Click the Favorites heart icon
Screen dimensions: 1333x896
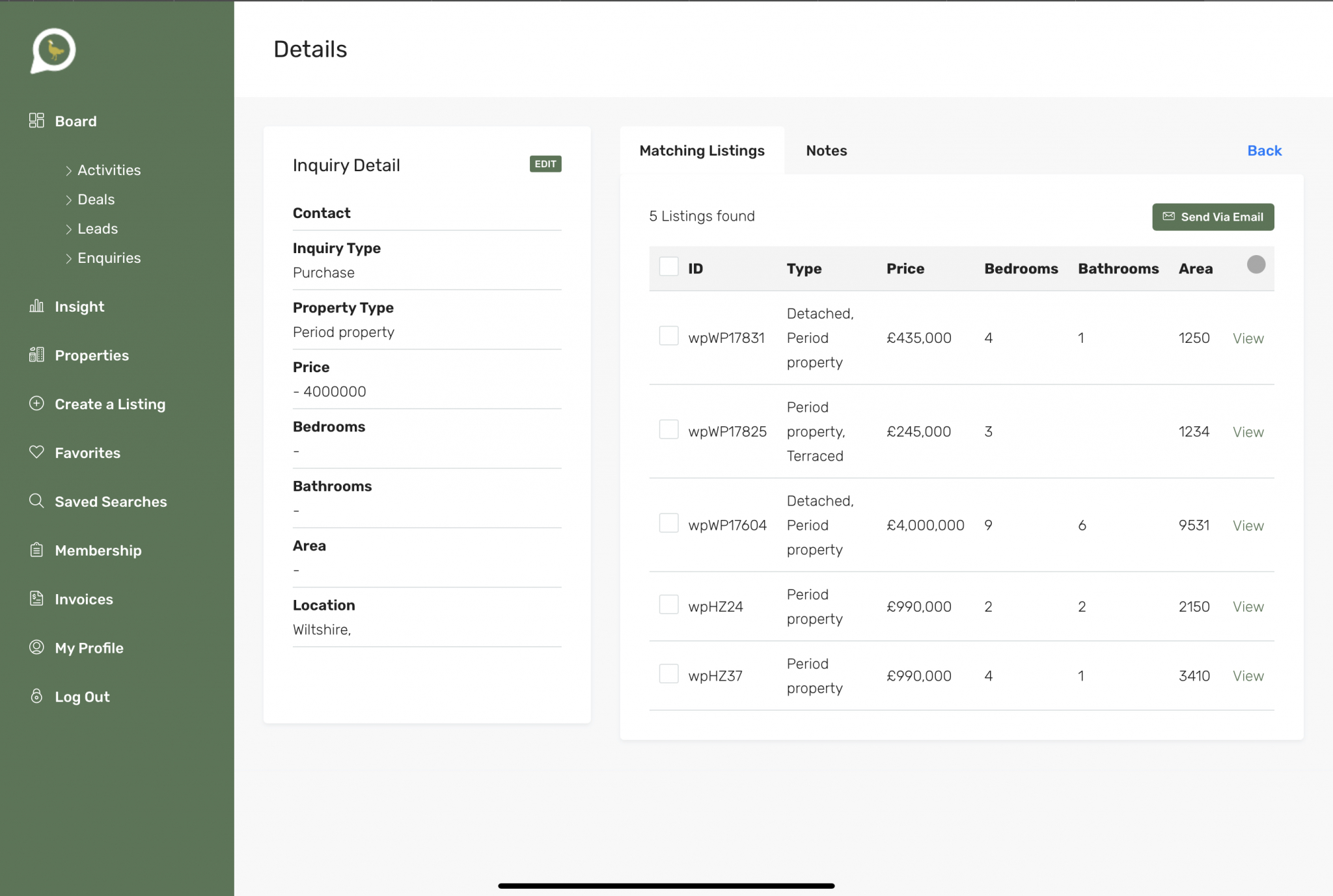(x=36, y=452)
